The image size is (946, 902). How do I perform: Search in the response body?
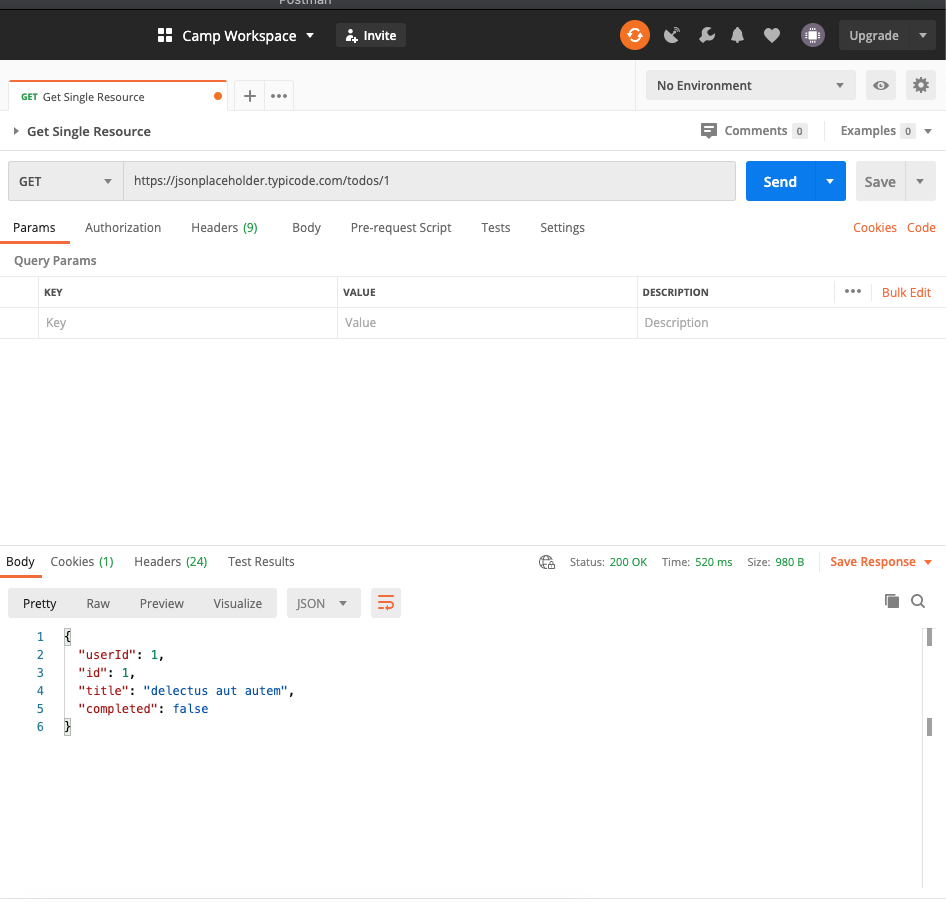pos(918,601)
